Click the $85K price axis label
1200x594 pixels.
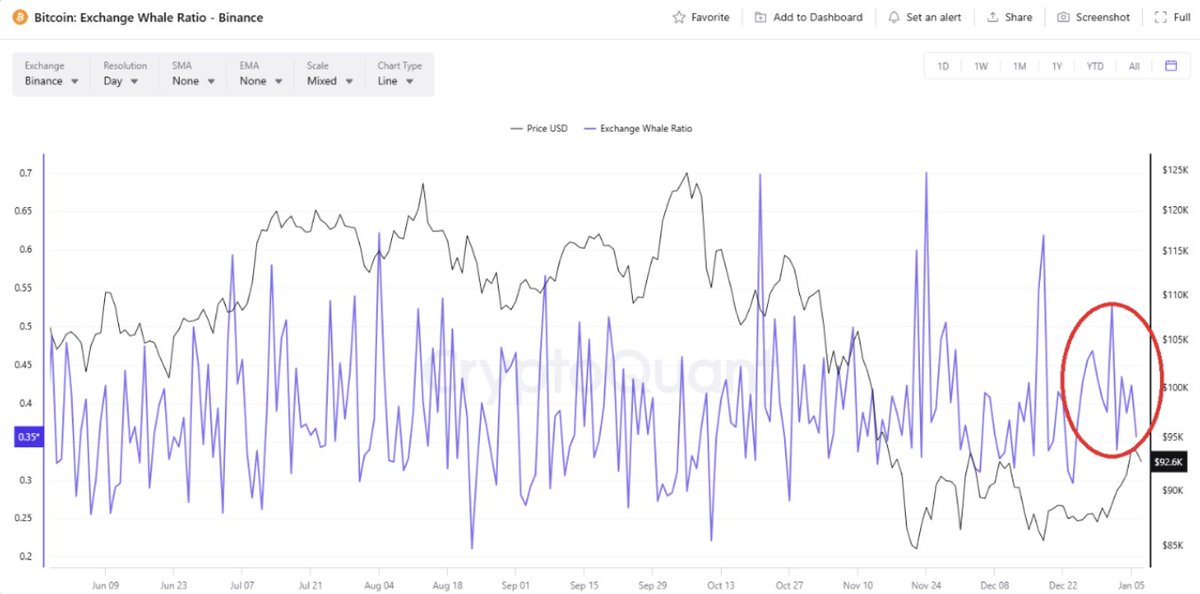tap(1172, 545)
